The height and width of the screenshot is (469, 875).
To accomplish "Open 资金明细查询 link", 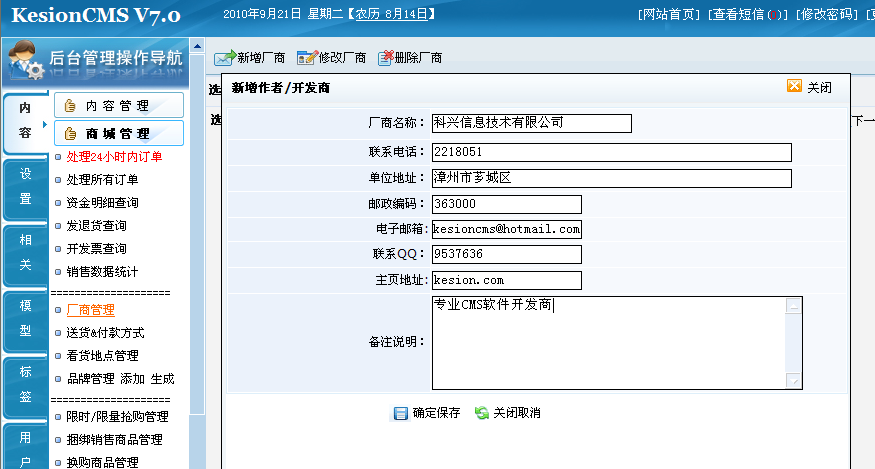I will [102, 203].
